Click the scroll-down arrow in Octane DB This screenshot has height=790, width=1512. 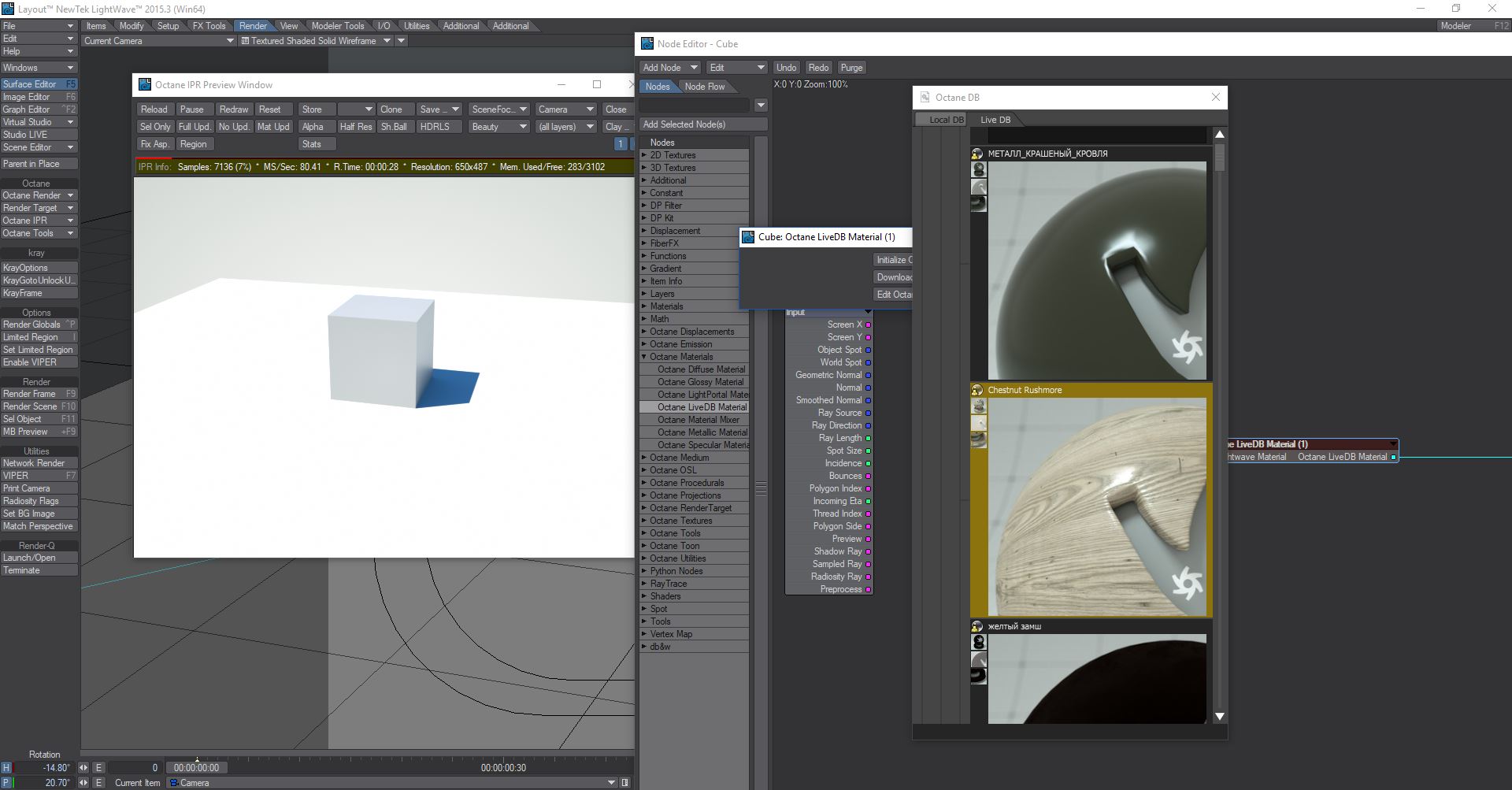pyautogui.click(x=1219, y=716)
